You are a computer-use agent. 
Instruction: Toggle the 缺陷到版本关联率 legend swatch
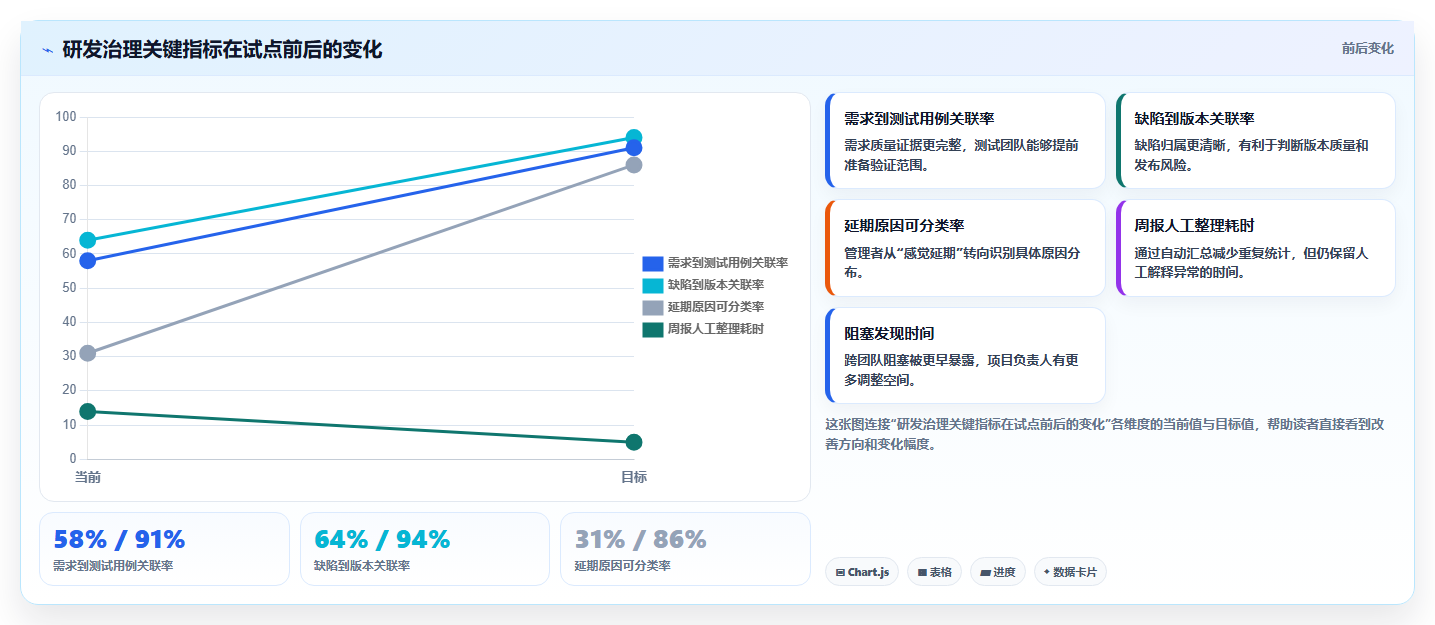tap(652, 285)
